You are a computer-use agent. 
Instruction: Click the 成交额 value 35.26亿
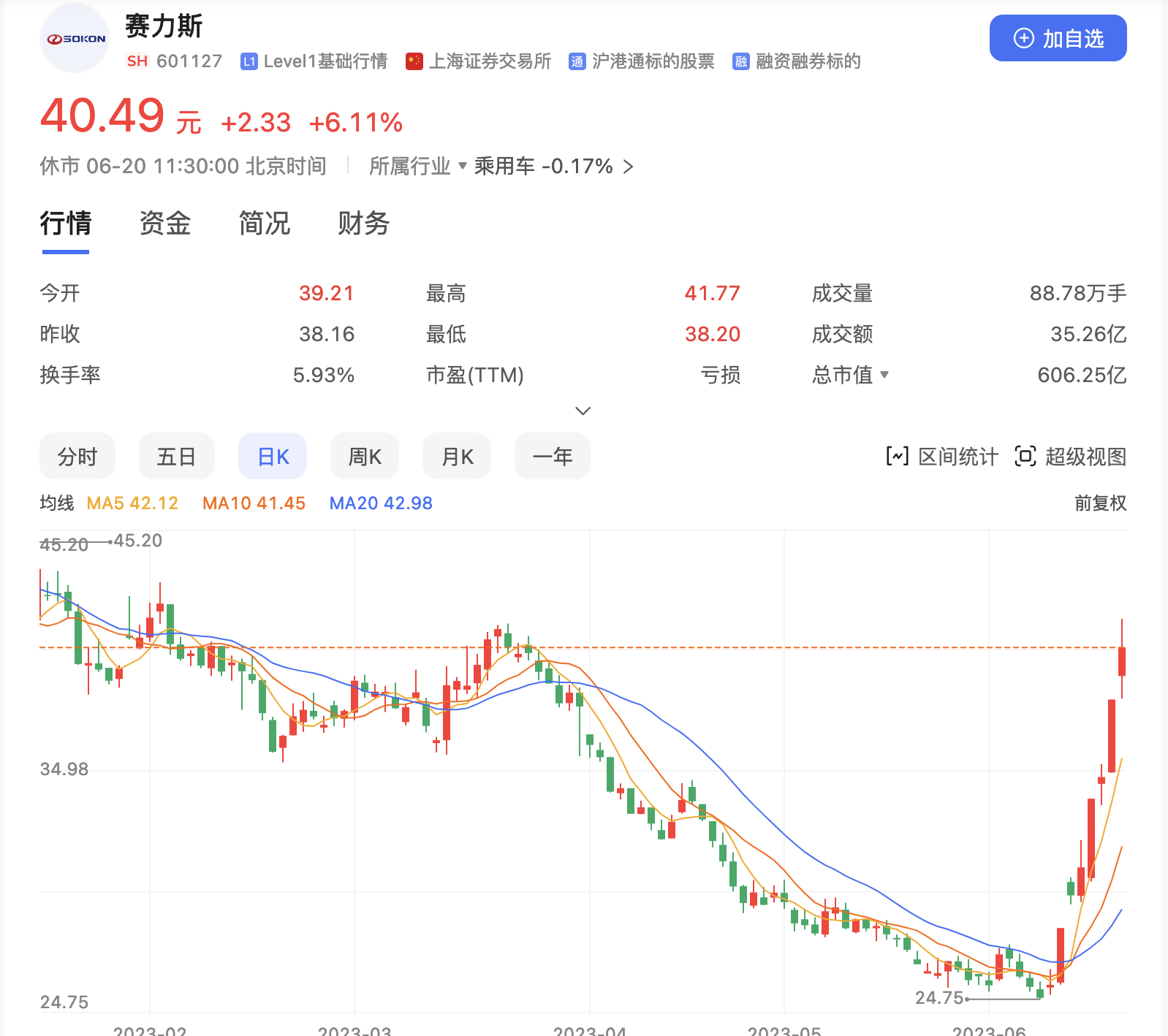pyautogui.click(x=1088, y=334)
